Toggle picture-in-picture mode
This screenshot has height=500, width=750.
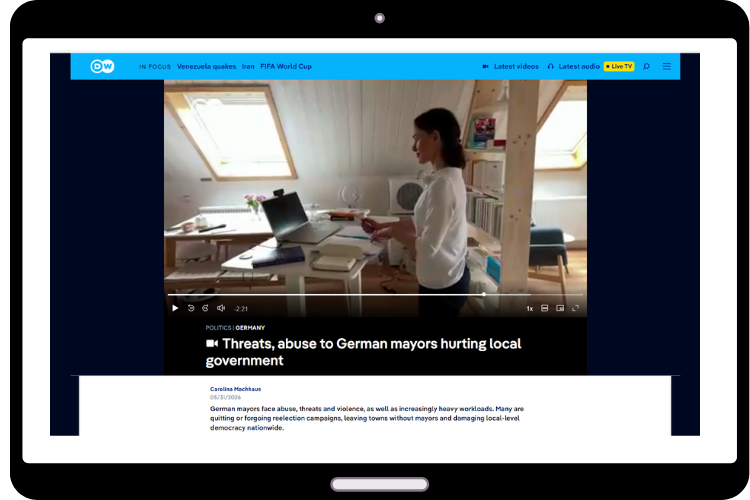(x=560, y=308)
